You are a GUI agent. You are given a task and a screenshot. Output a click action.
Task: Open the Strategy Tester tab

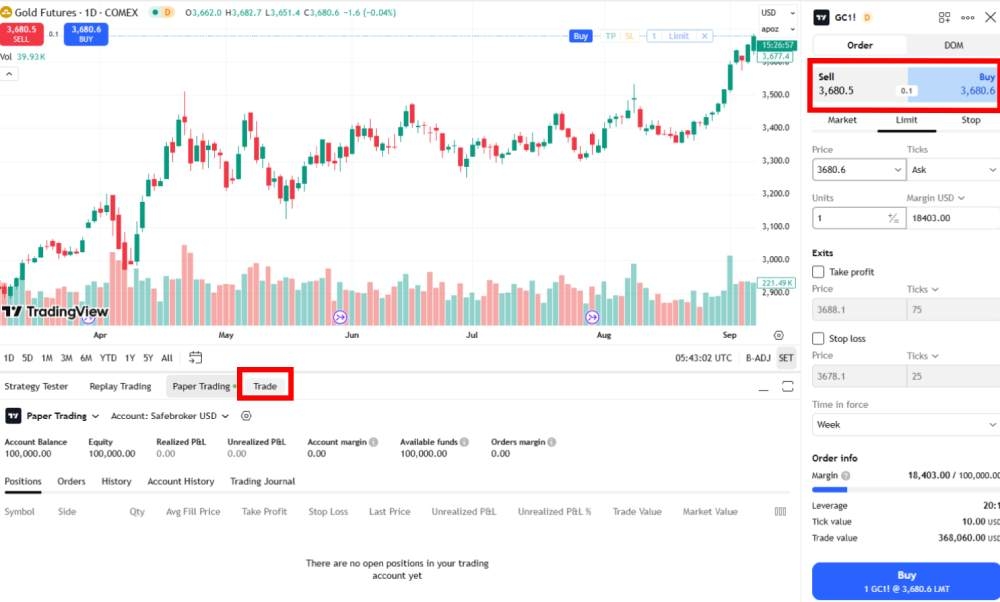click(x=36, y=386)
